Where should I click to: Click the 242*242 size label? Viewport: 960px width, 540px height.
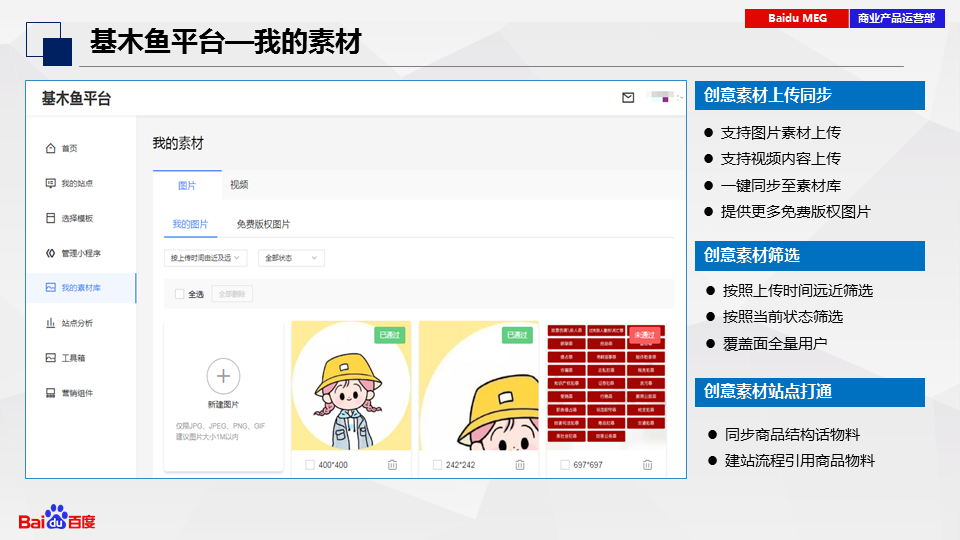click(x=460, y=465)
